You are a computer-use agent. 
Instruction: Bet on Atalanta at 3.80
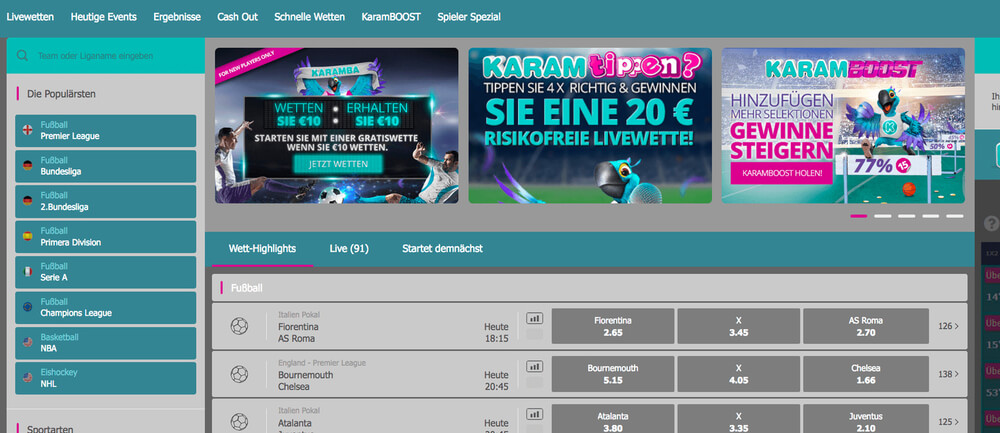pos(613,419)
